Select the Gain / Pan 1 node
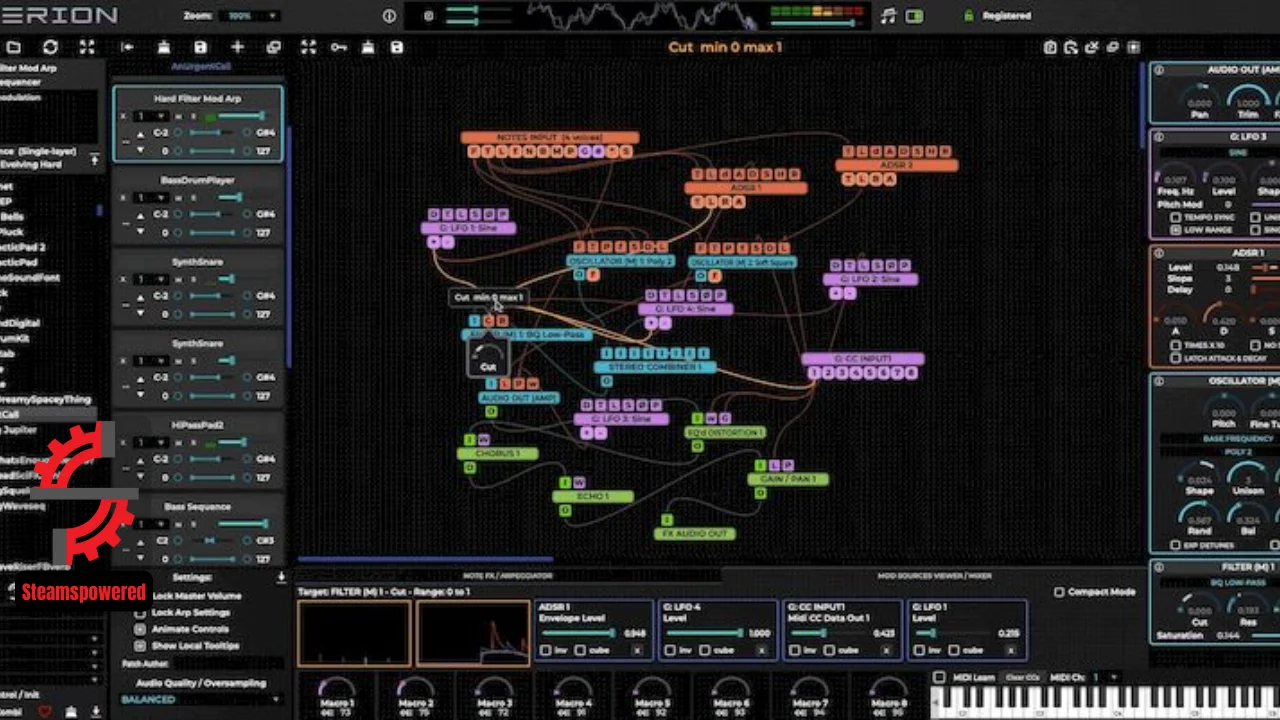1280x720 pixels. [x=788, y=479]
